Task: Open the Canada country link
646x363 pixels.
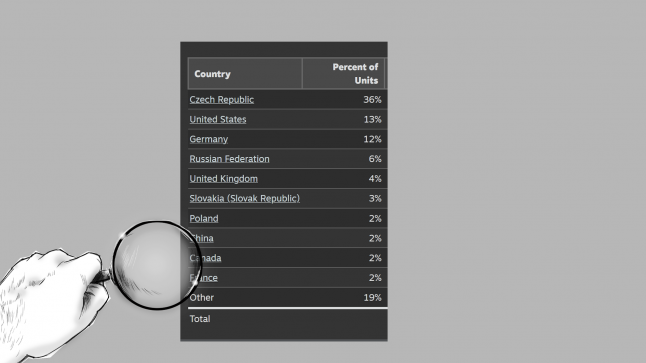Action: click(206, 258)
